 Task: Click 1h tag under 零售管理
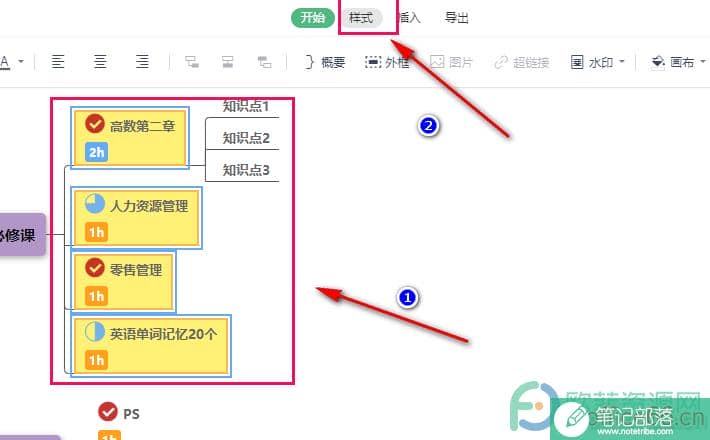[96, 297]
